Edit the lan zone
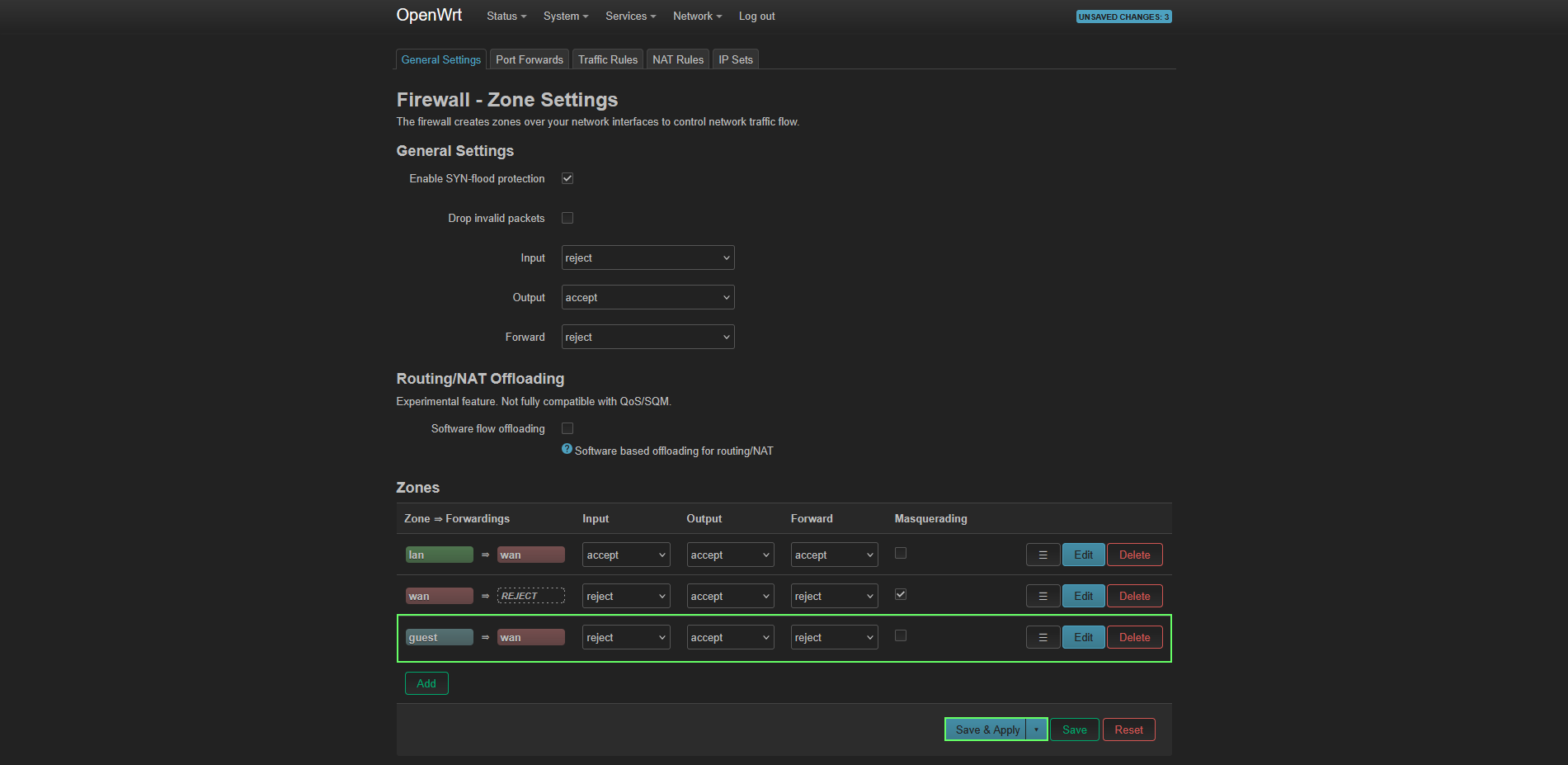 1083,555
